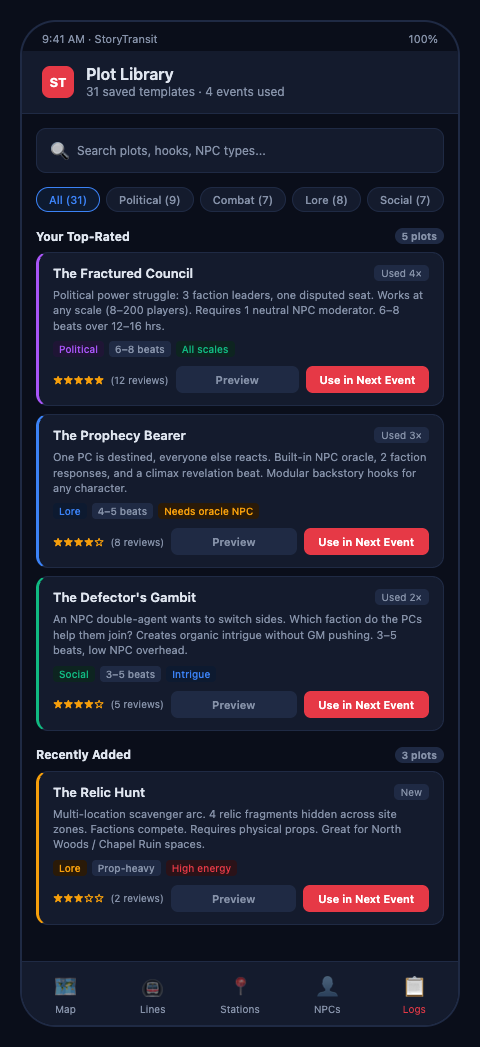480x1047 pixels.
Task: Open the Lines train icon
Action: pyautogui.click(x=153, y=987)
